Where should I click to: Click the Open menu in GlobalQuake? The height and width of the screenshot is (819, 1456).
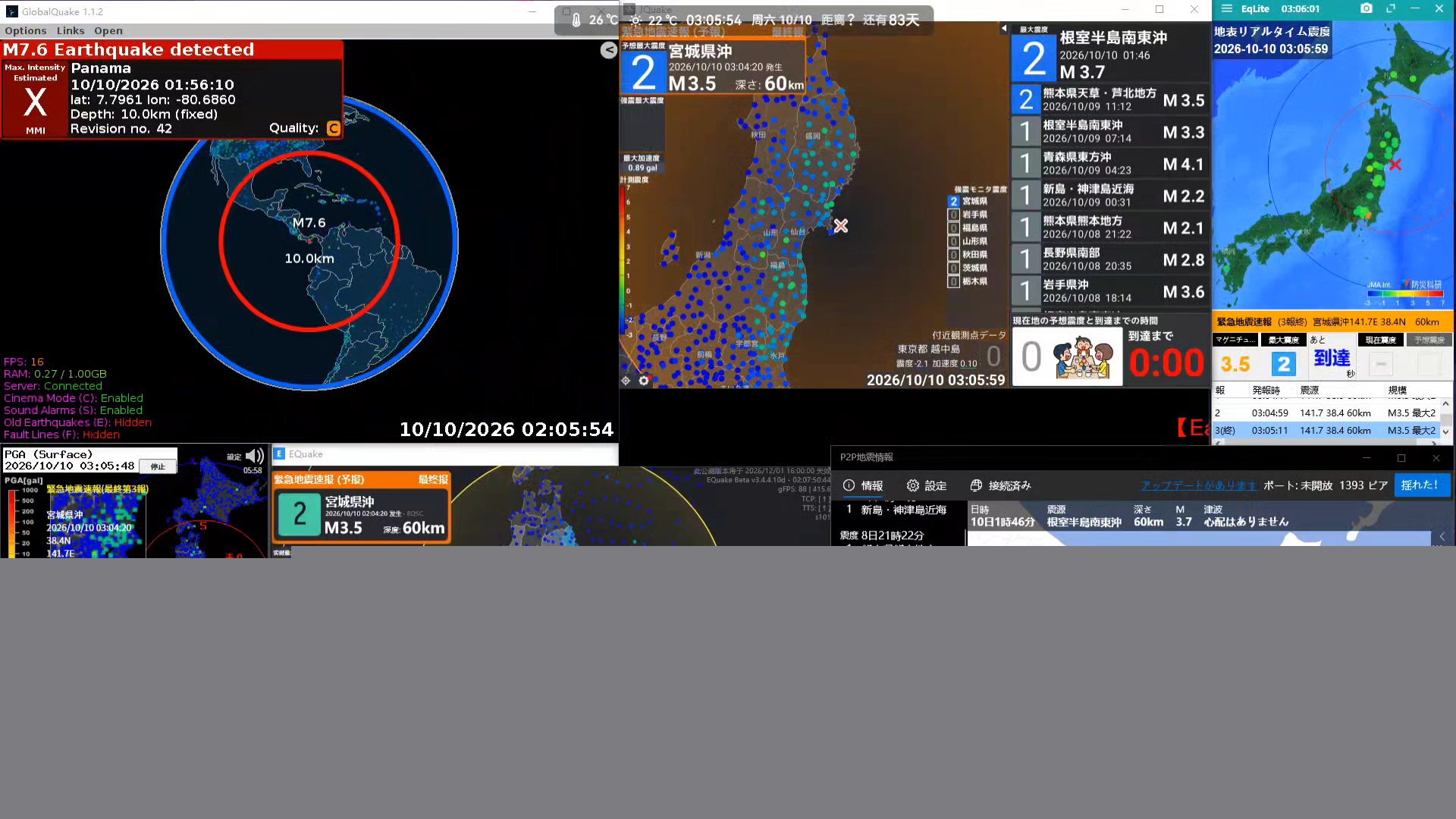(x=108, y=30)
